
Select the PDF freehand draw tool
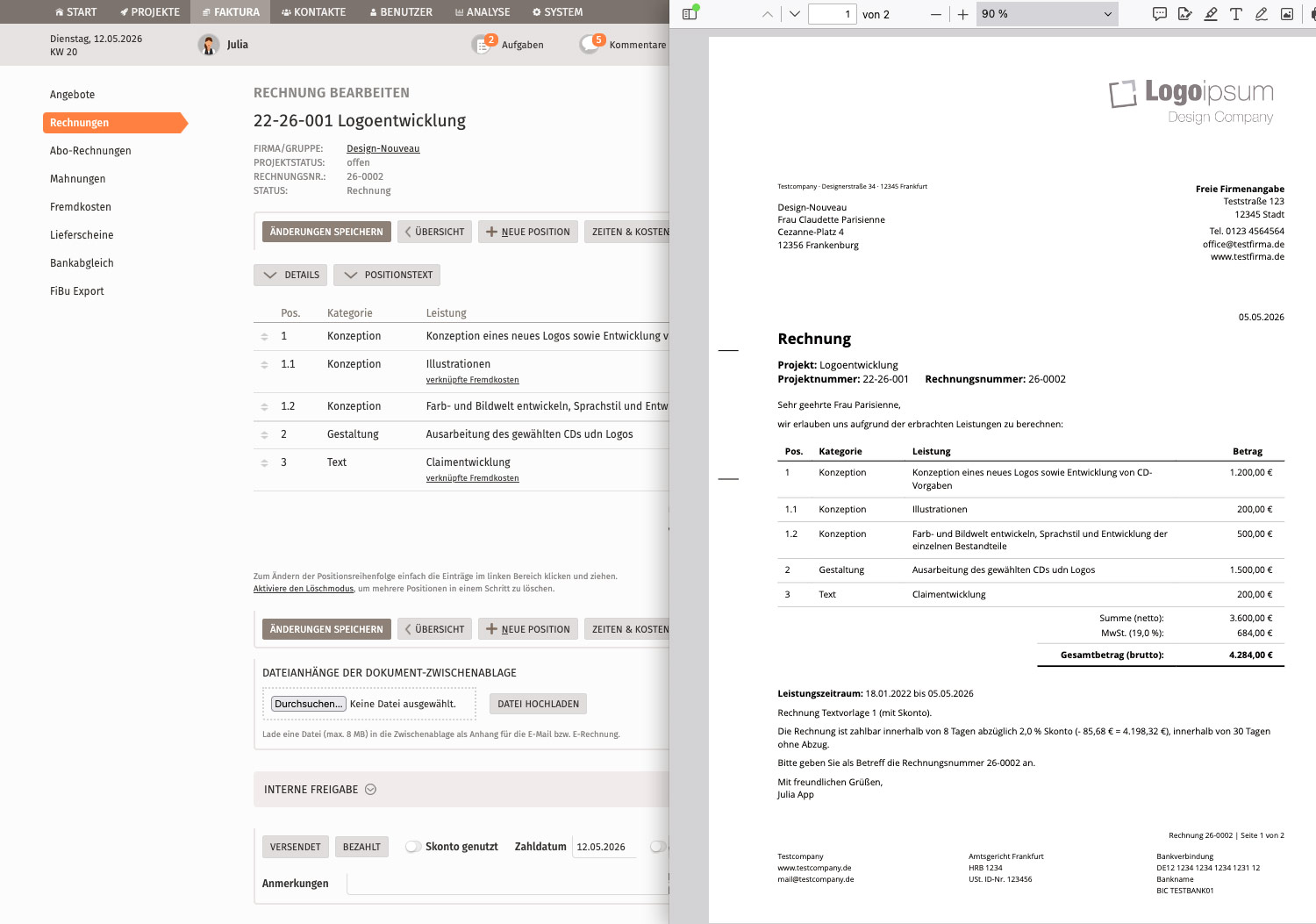click(x=1262, y=14)
